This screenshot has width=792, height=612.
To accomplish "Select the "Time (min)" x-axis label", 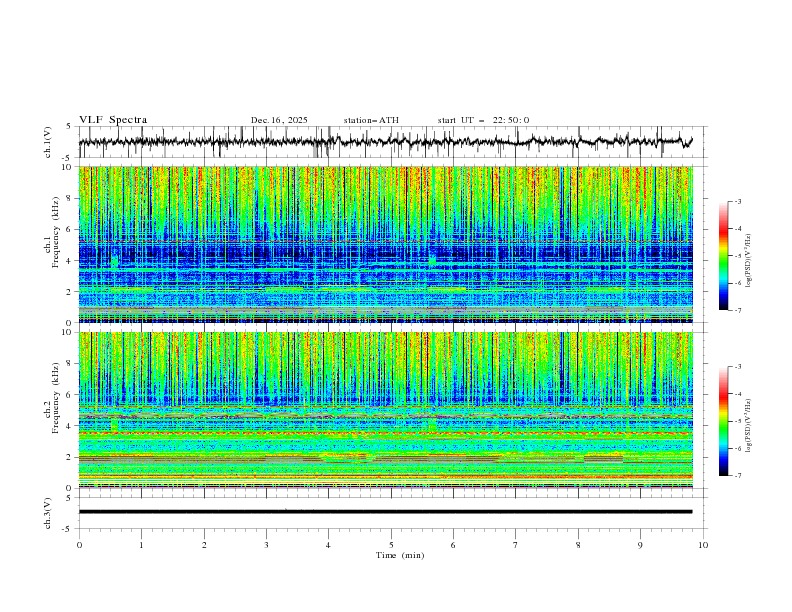I will click(x=400, y=555).
